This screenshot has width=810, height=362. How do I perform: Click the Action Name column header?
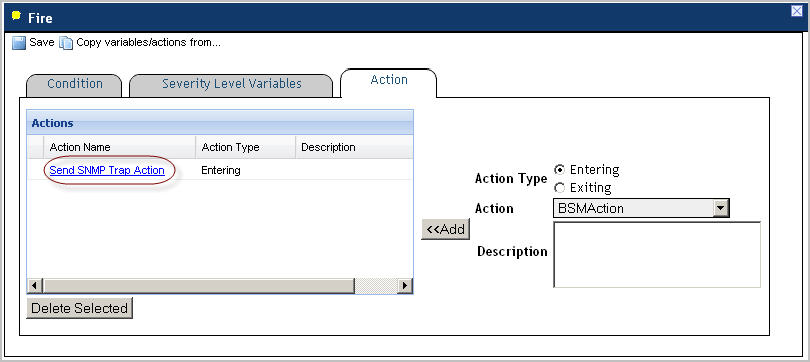click(x=119, y=147)
